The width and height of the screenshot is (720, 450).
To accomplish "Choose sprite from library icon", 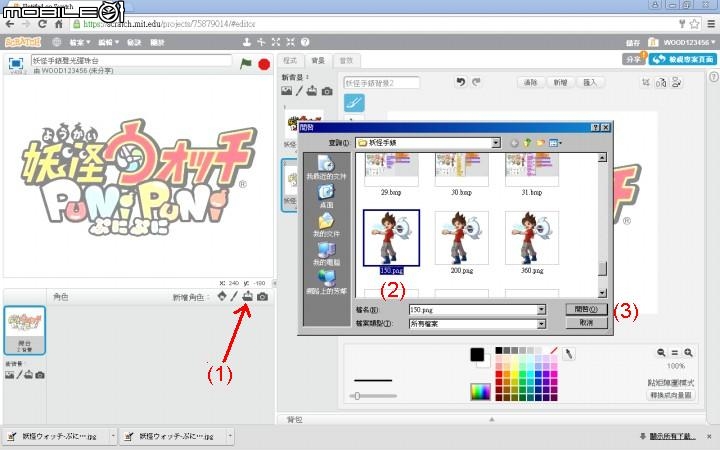I will pyautogui.click(x=222, y=297).
